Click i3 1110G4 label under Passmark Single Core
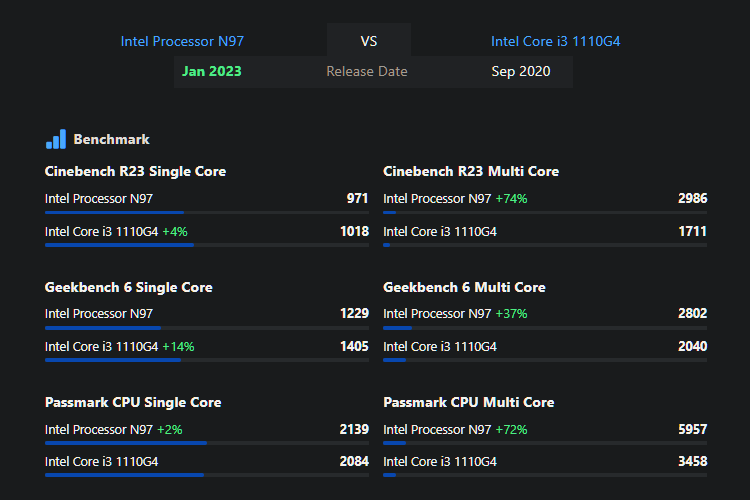750x500 pixels. pyautogui.click(x=101, y=461)
